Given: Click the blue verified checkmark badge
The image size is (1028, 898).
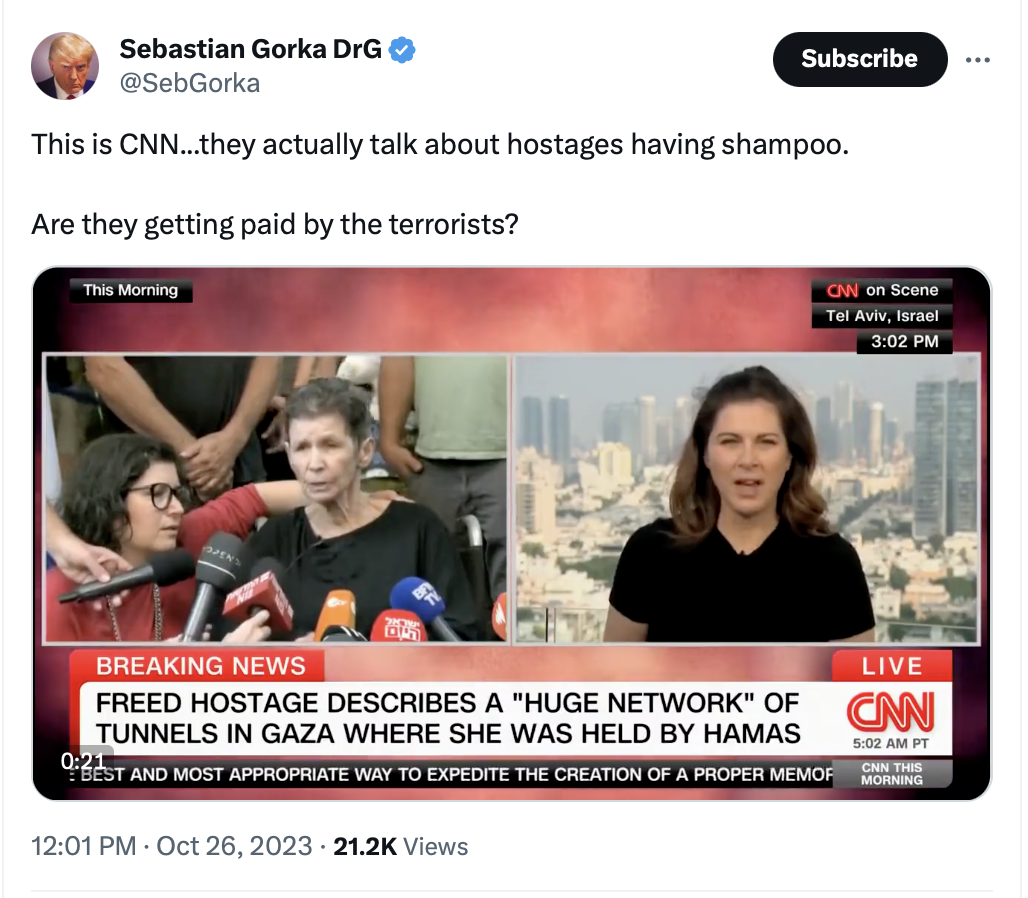Looking at the screenshot, I should pos(403,50).
